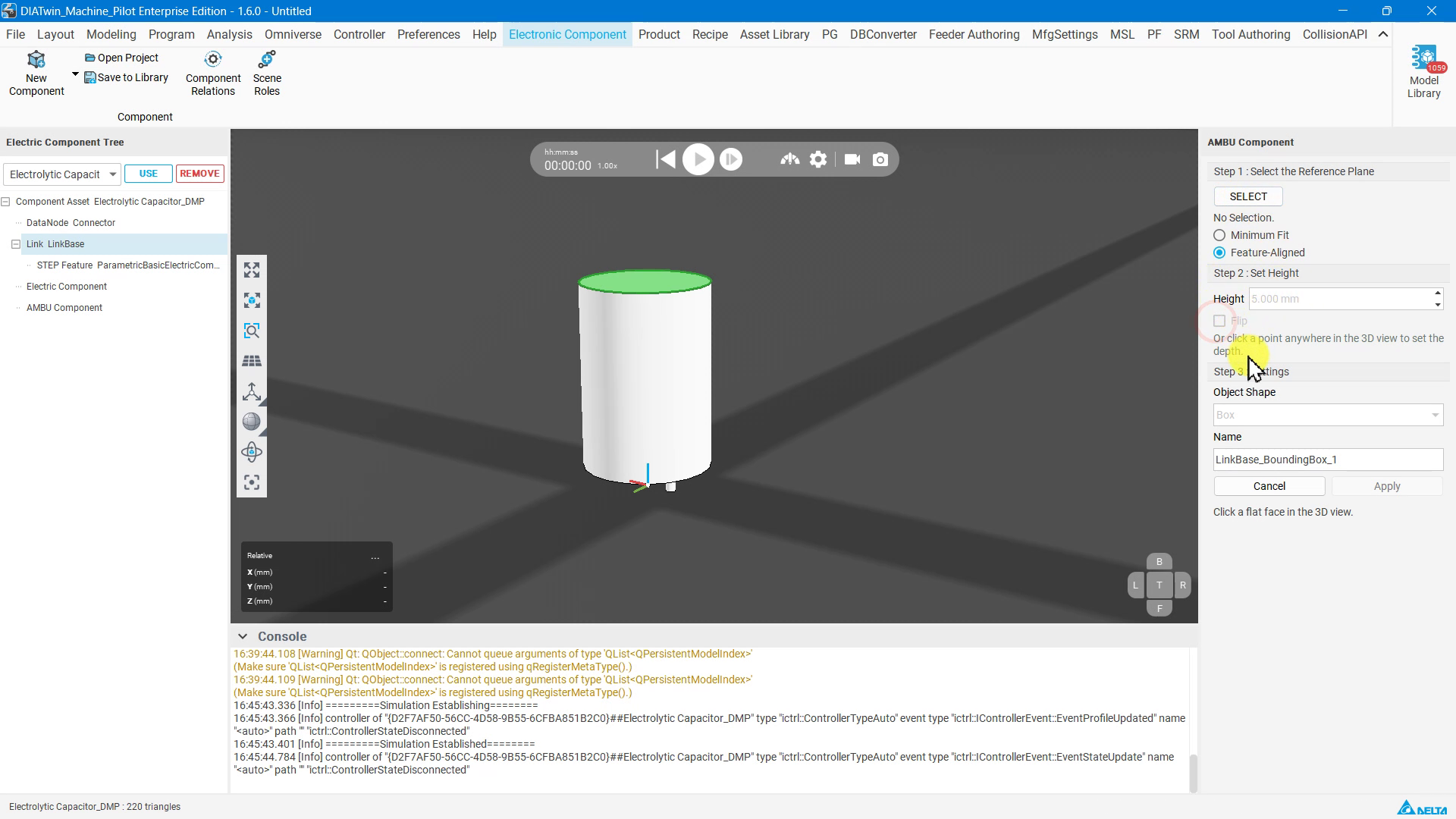Click the Console scrollbar thumb
The image size is (1456, 819).
(1193, 773)
